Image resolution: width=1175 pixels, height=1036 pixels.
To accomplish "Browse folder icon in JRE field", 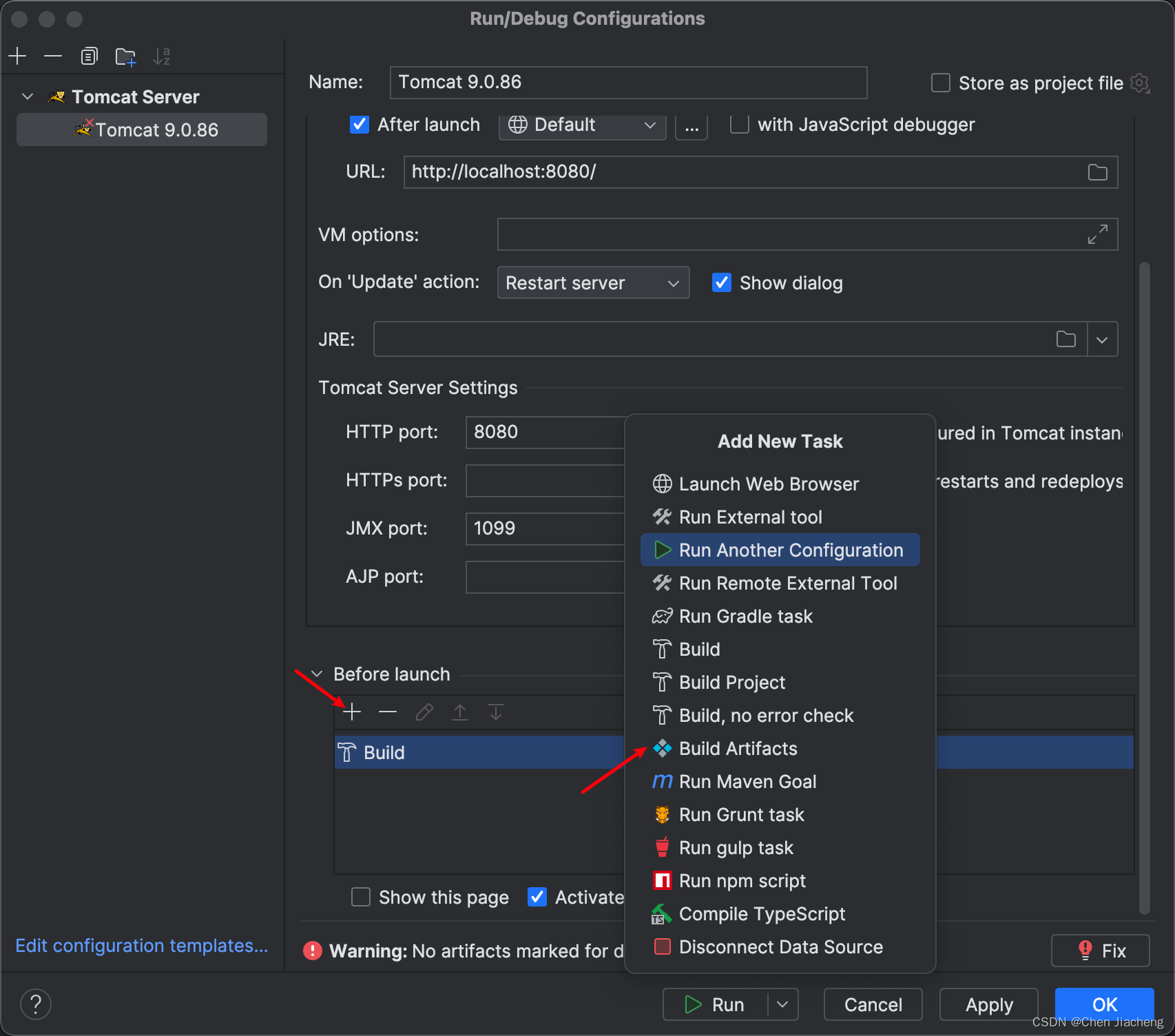I will [x=1066, y=339].
